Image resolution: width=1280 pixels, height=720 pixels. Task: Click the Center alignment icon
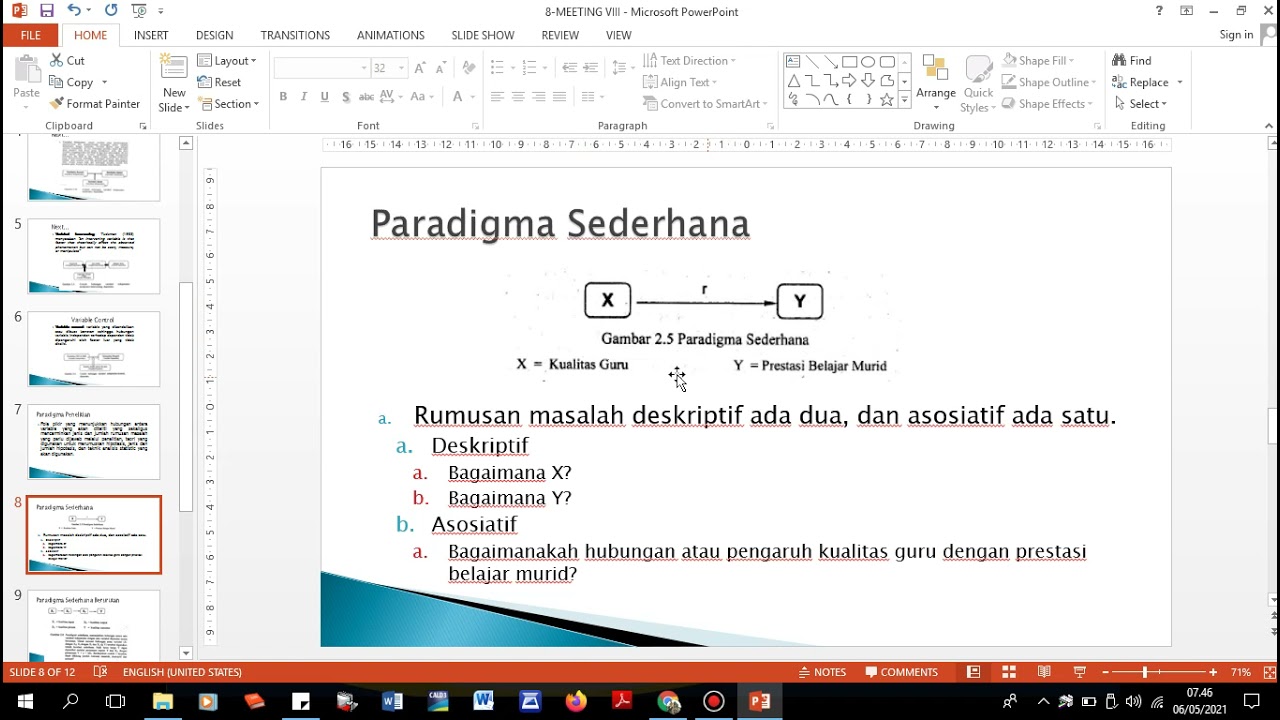pyautogui.click(x=518, y=97)
